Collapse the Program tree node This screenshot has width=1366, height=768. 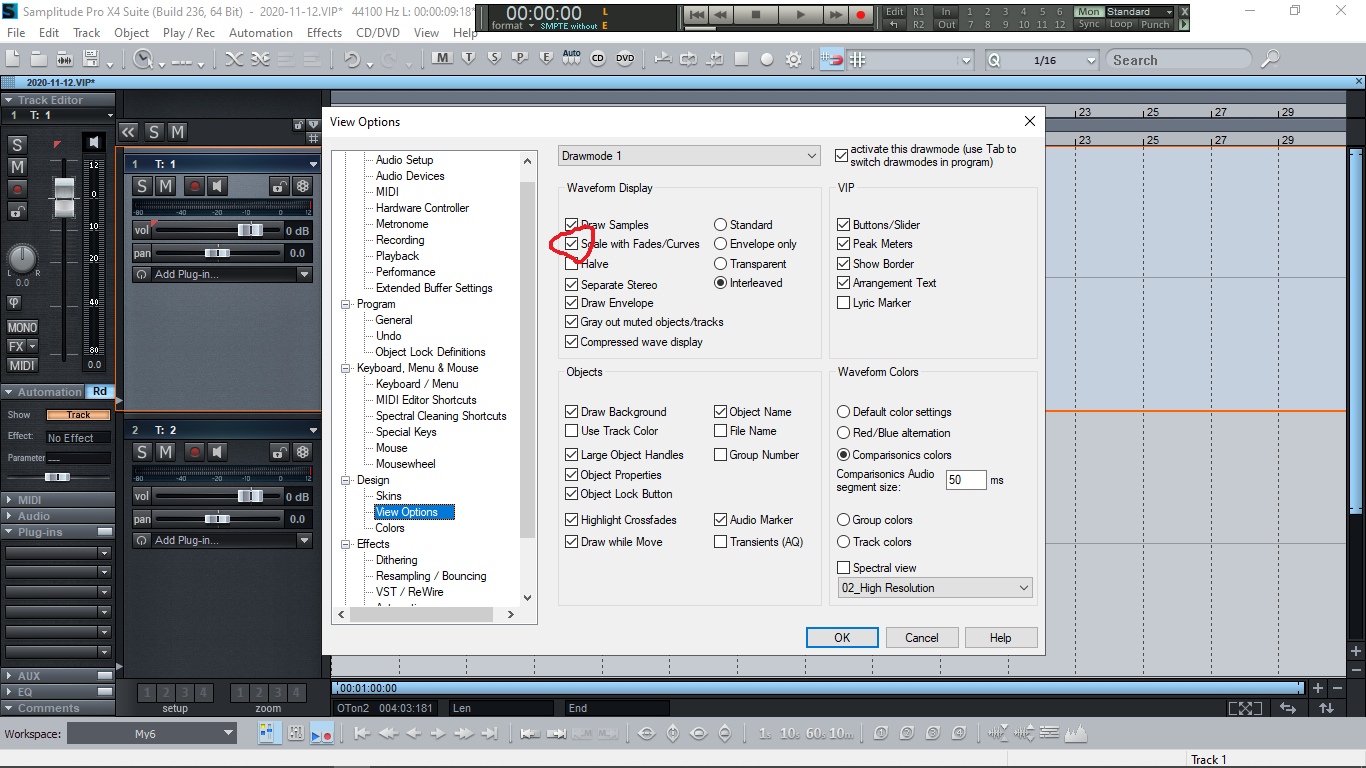(347, 304)
